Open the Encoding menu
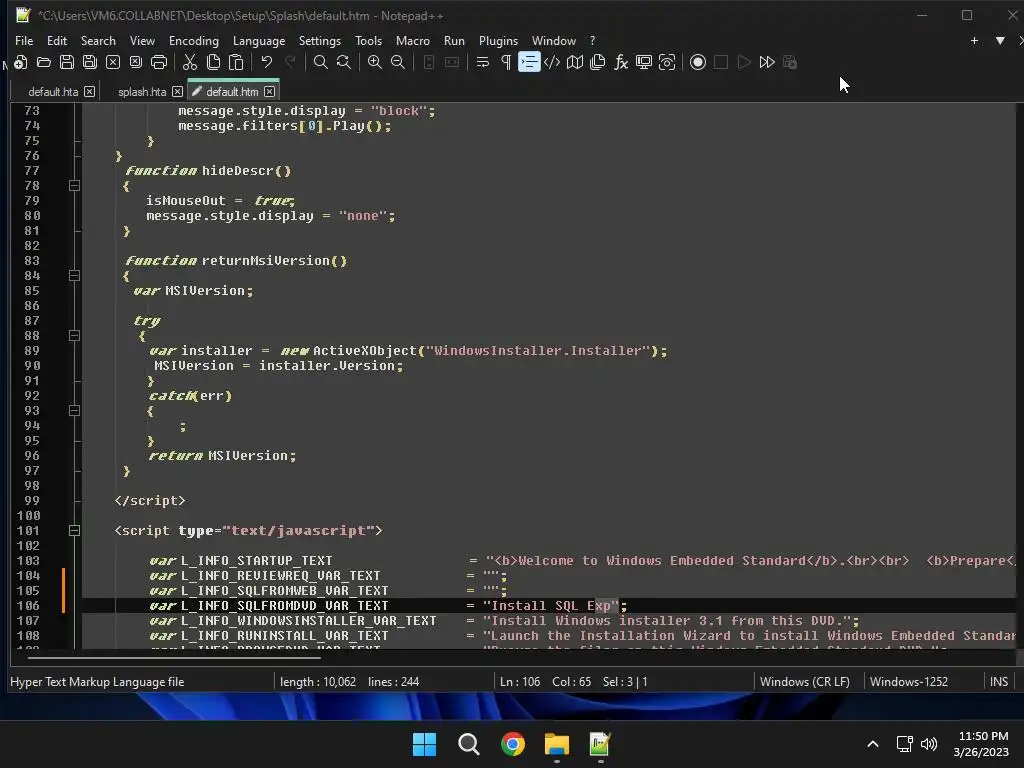The height and width of the screenshot is (768, 1024). point(193,40)
